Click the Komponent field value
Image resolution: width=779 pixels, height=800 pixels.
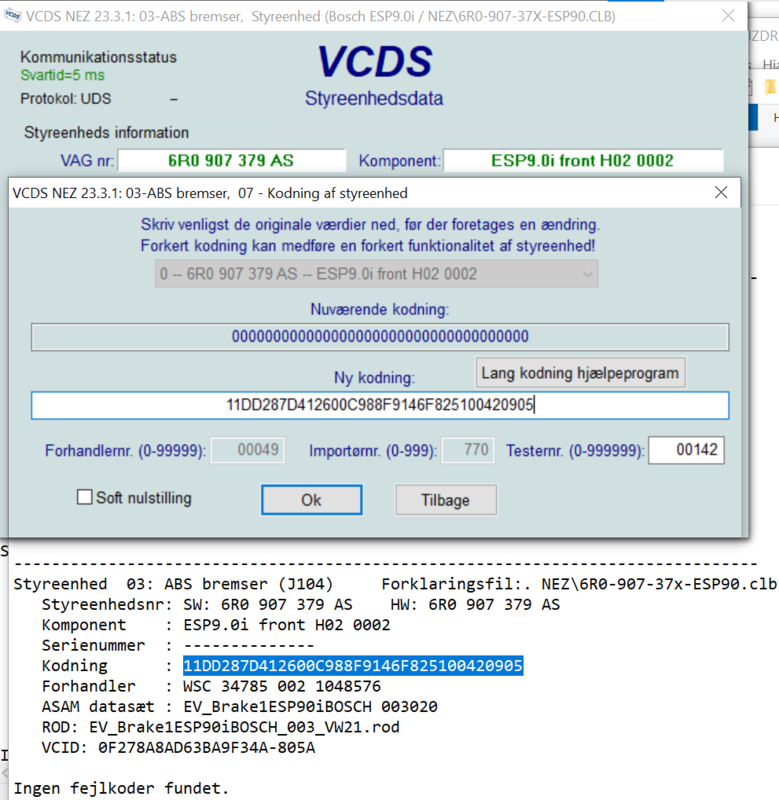(582, 160)
